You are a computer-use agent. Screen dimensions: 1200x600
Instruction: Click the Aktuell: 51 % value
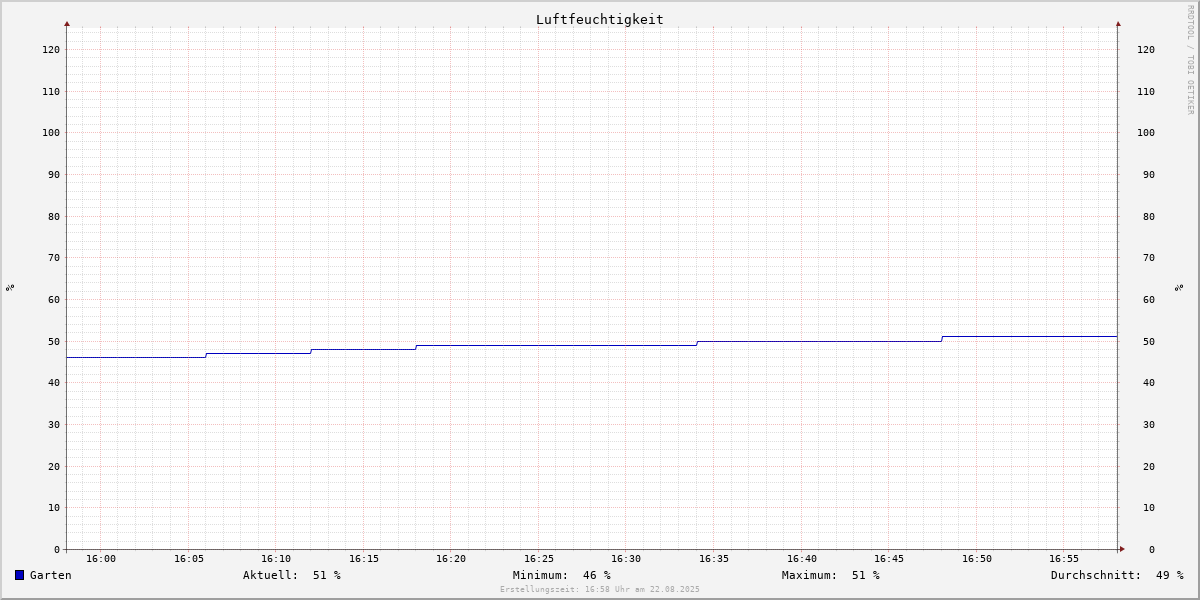292,575
